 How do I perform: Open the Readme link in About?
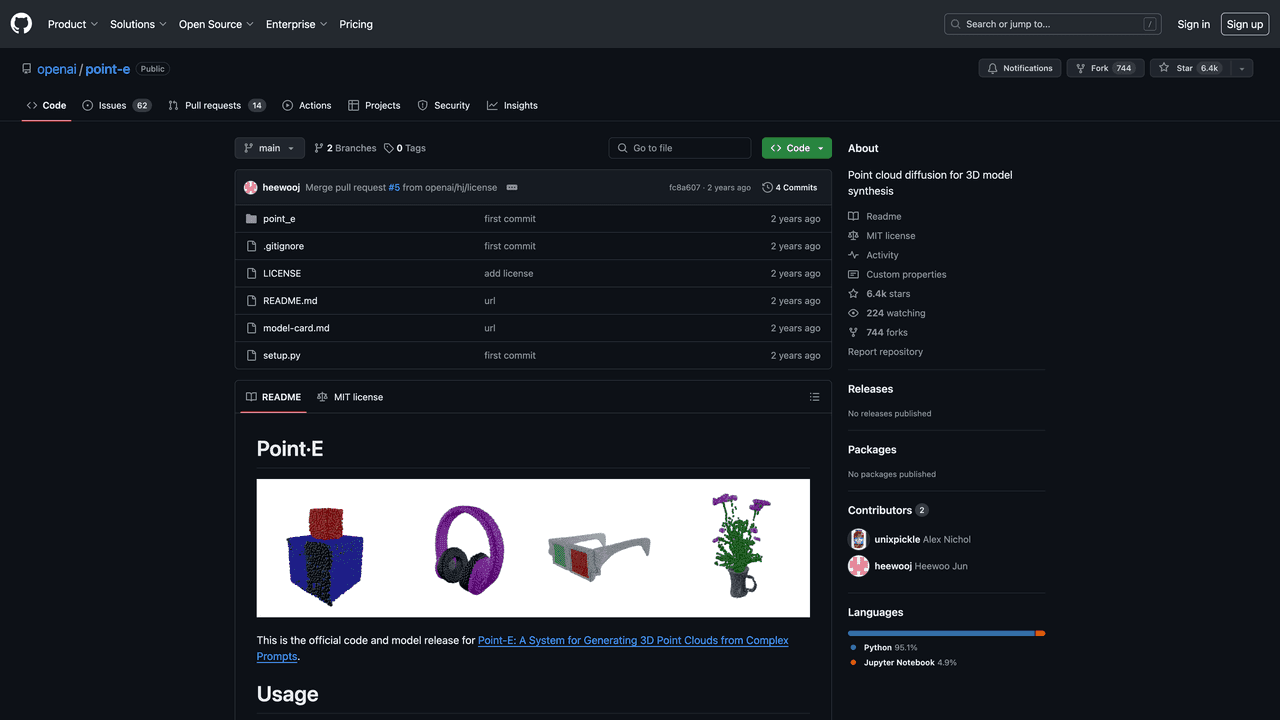point(875,216)
